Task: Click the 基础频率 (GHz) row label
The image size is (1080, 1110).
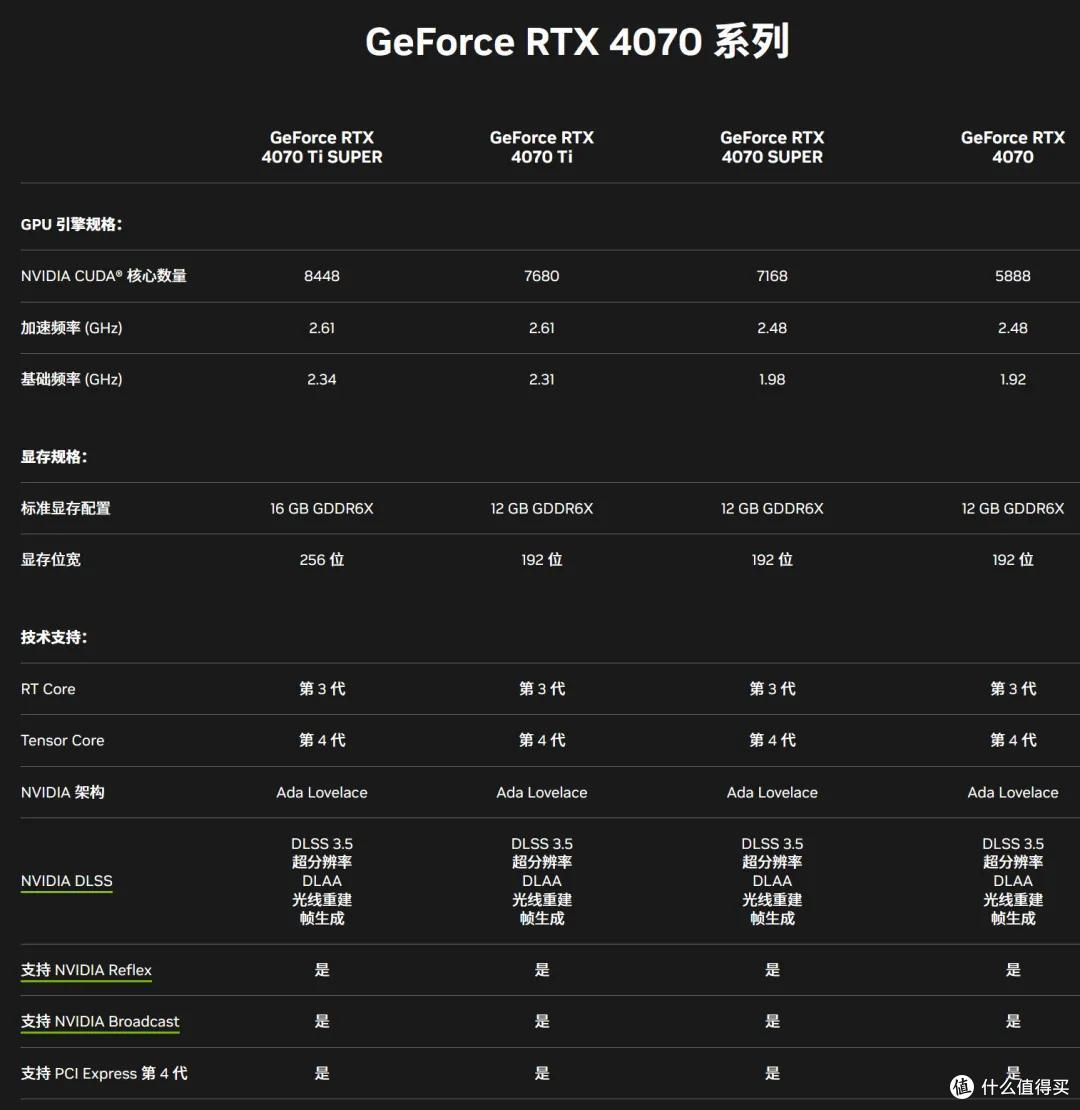Action: coord(71,379)
